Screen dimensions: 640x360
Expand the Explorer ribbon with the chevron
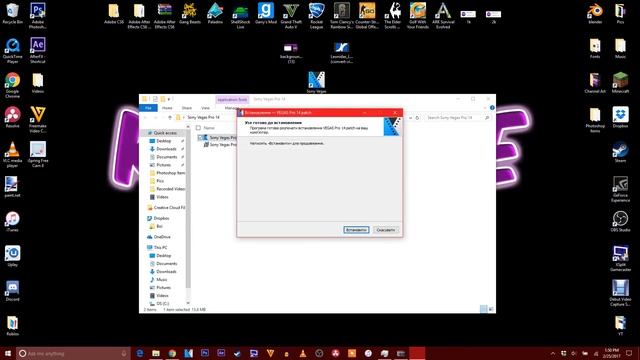[x=485, y=108]
